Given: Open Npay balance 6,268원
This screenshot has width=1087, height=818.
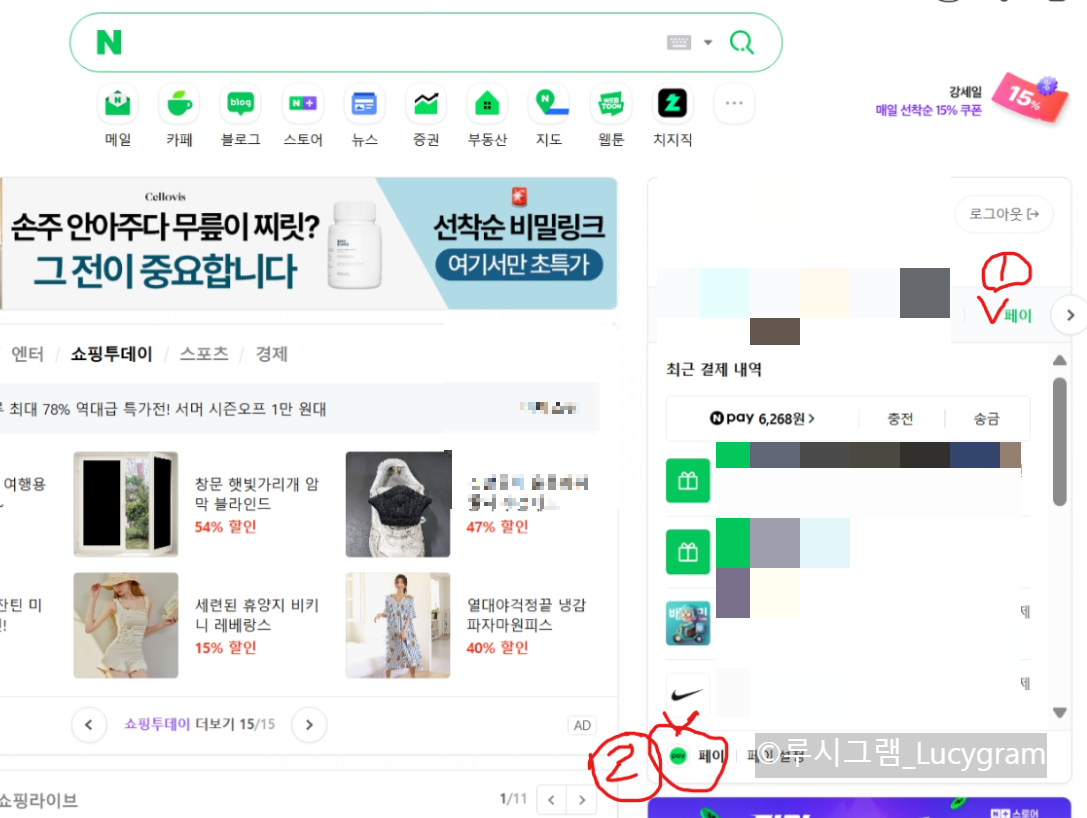Looking at the screenshot, I should click(762, 418).
